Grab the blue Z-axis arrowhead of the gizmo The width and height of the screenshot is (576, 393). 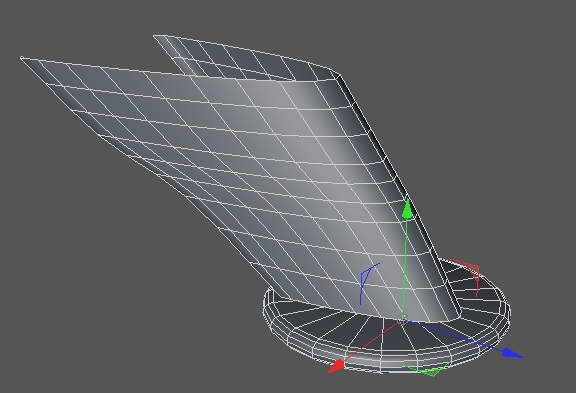tap(513, 353)
